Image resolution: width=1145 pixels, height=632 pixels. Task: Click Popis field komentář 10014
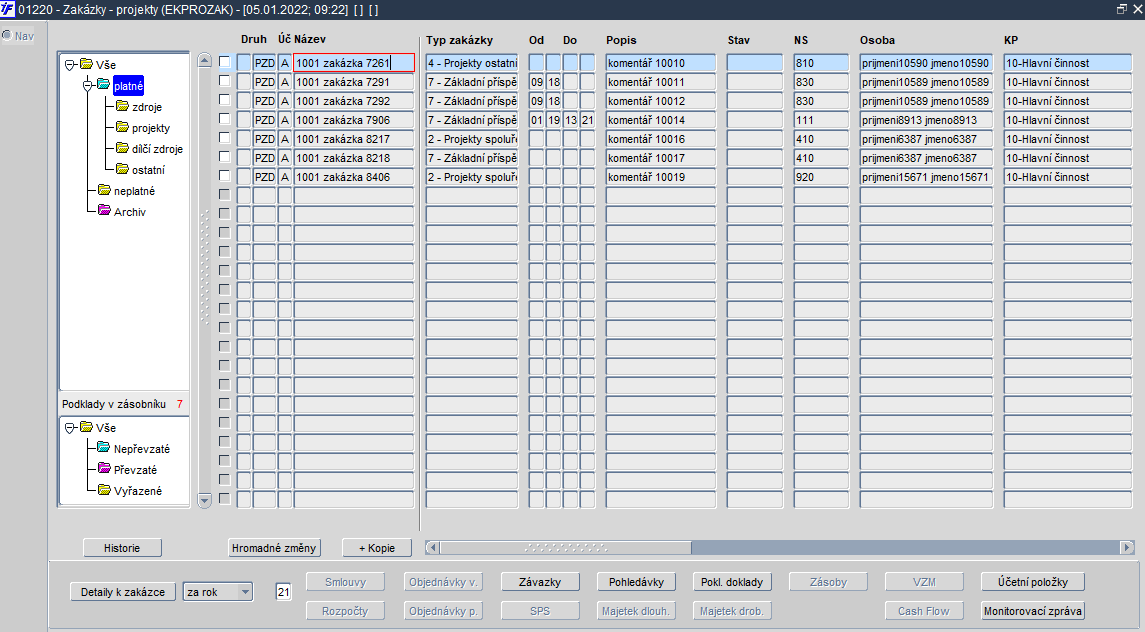click(x=661, y=120)
